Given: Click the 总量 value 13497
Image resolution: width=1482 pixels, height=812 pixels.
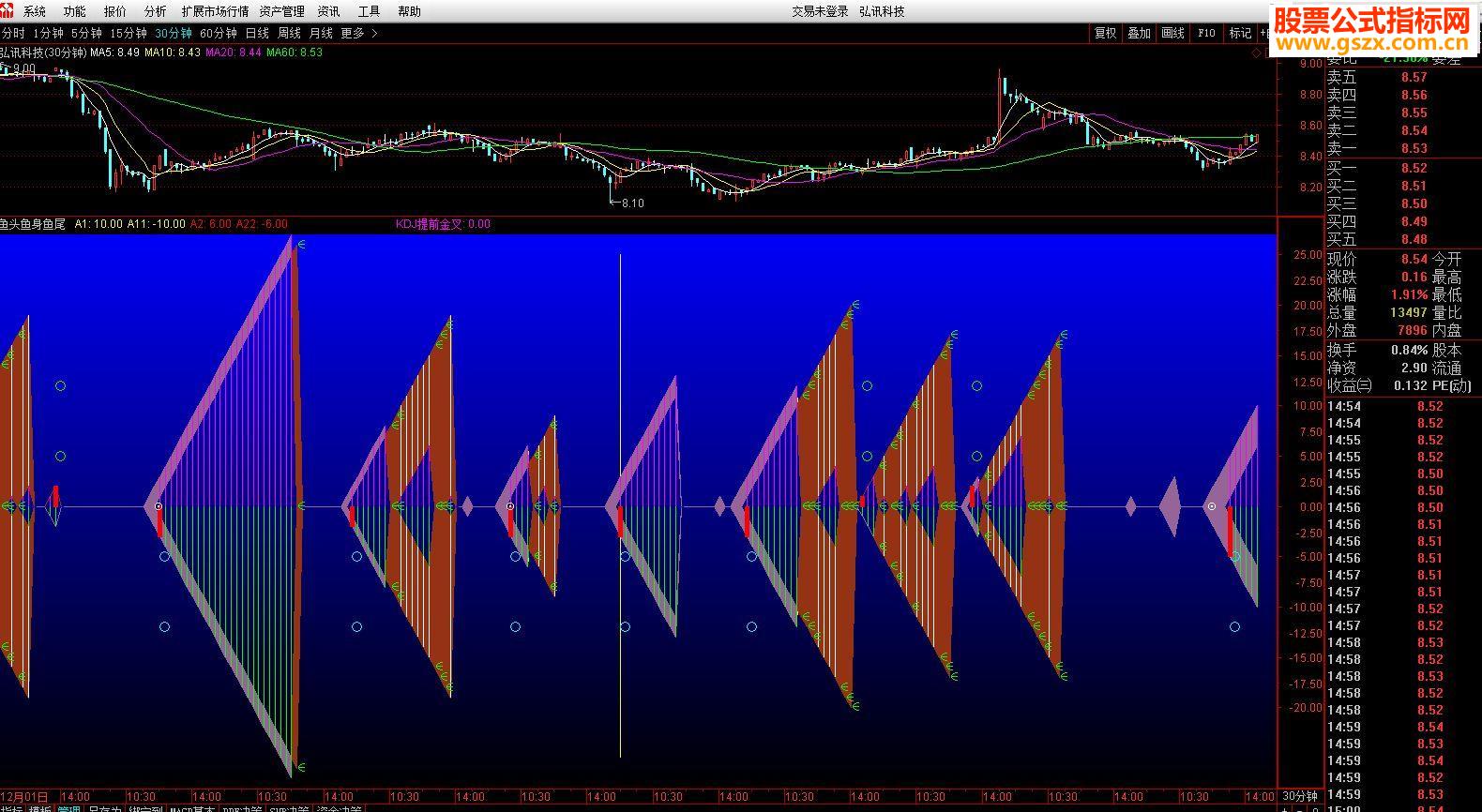Looking at the screenshot, I should coord(1409,312).
